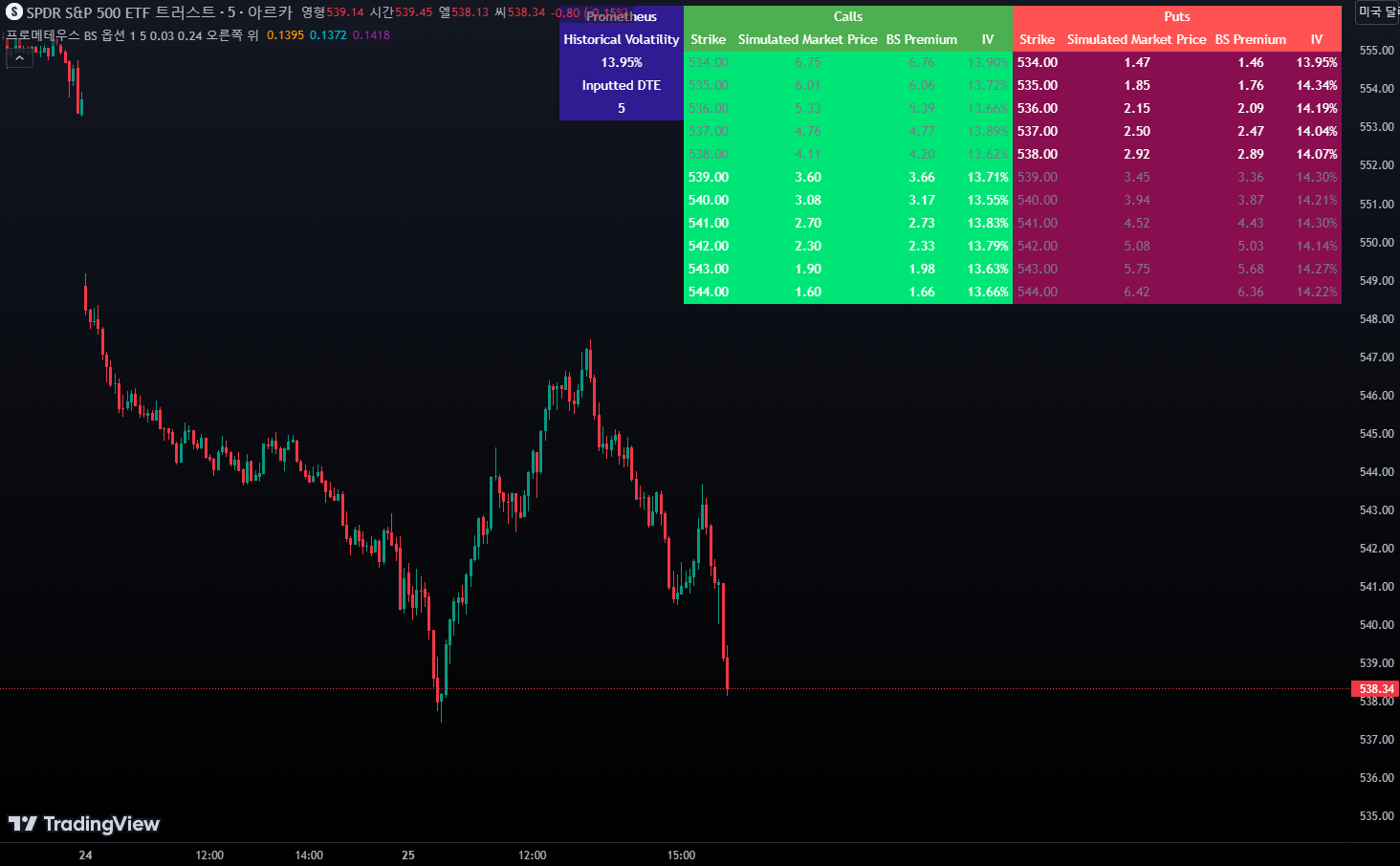
Task: Click the 13.83% call IV cell
Action: pos(988,223)
